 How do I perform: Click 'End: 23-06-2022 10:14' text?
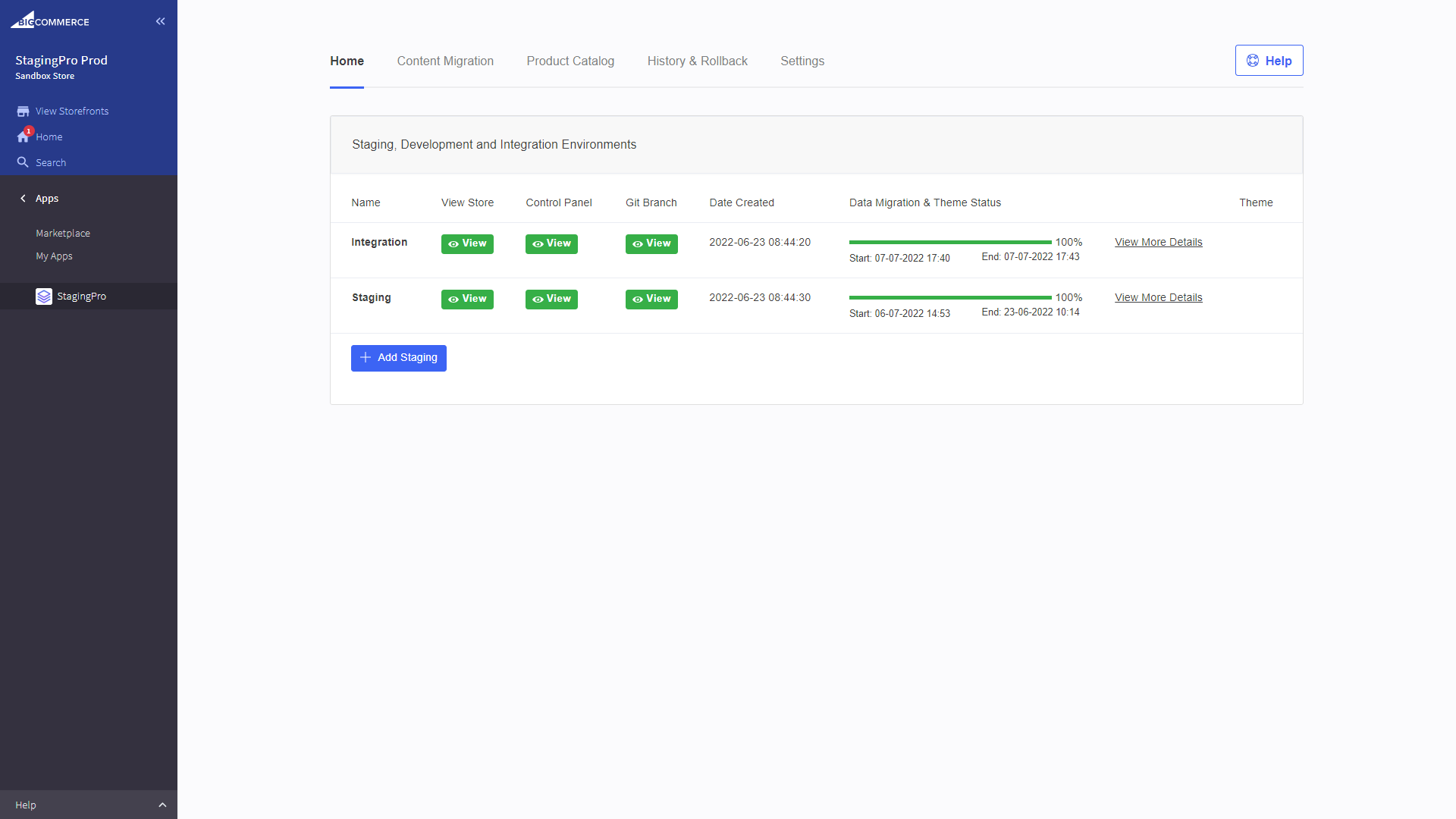(x=1031, y=312)
